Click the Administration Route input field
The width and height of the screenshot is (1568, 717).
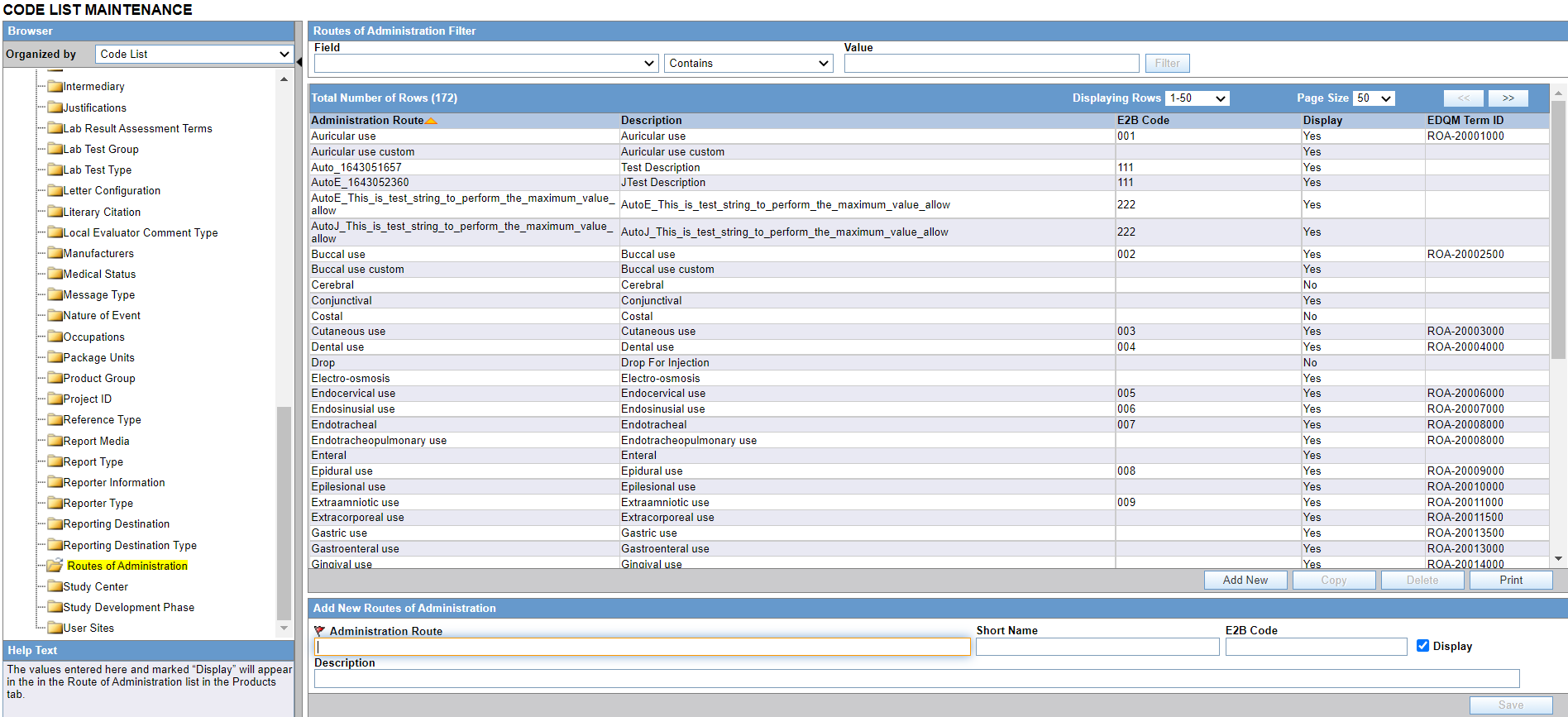click(643, 646)
